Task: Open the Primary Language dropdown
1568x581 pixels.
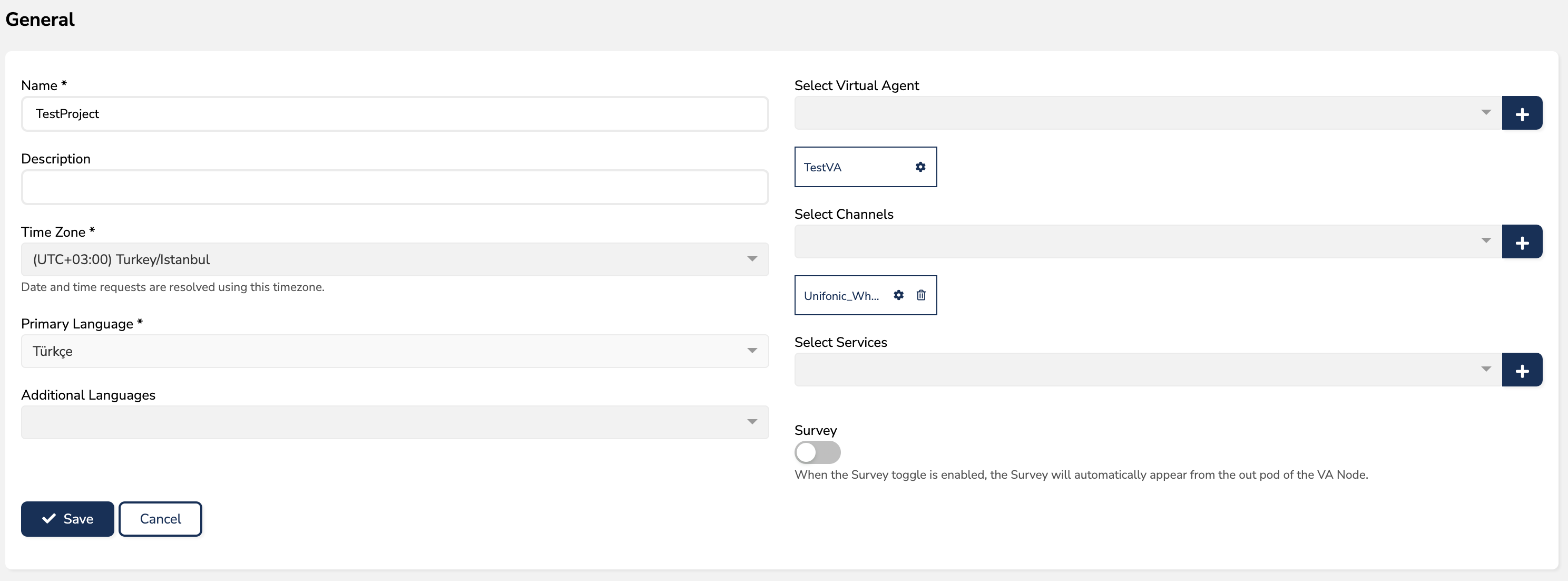Action: click(x=395, y=352)
